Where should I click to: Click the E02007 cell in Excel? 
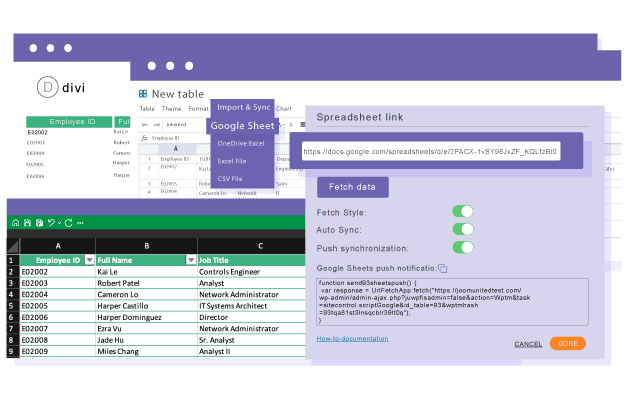[58, 329]
